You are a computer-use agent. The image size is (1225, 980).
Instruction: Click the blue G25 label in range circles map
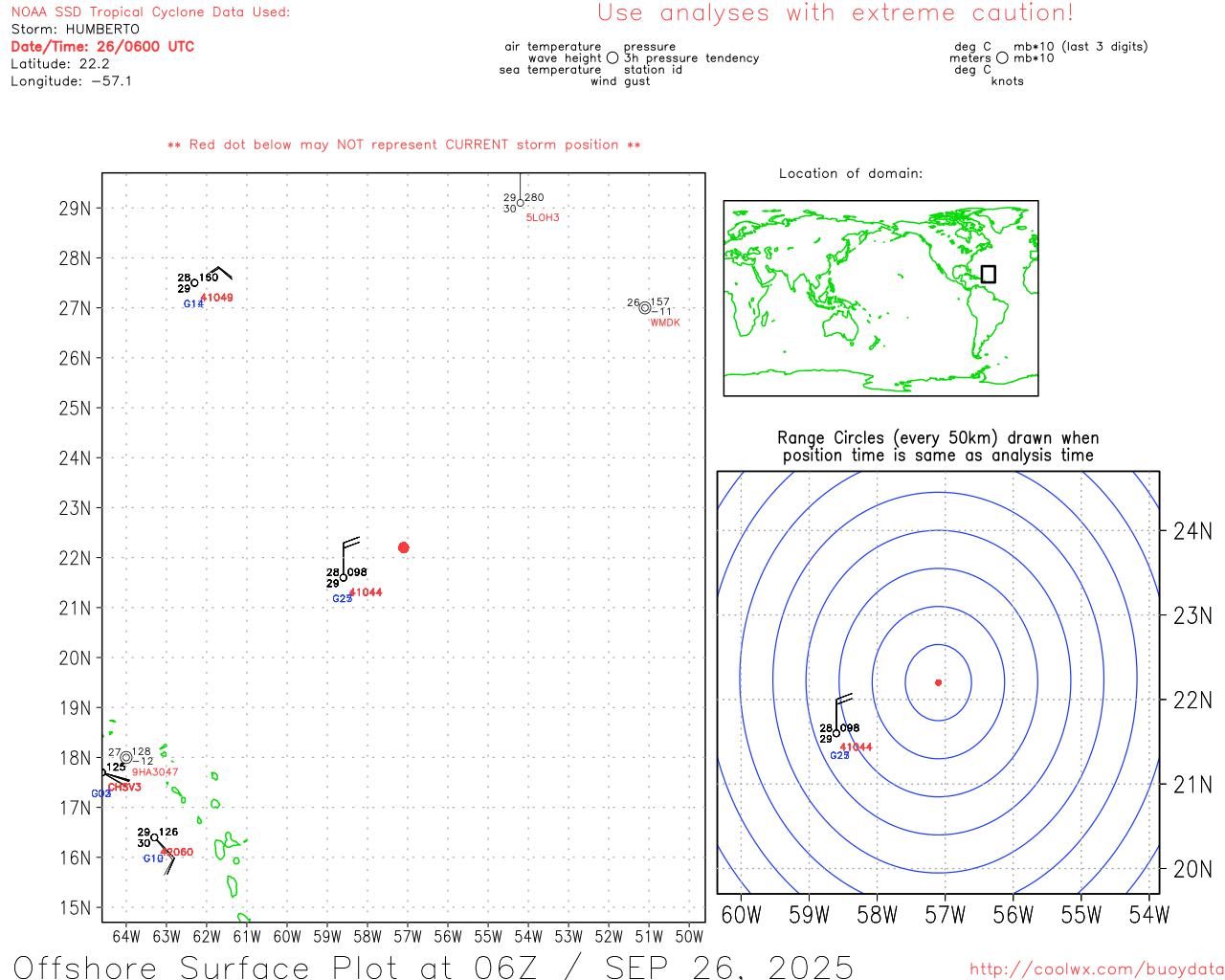pyautogui.click(x=839, y=756)
